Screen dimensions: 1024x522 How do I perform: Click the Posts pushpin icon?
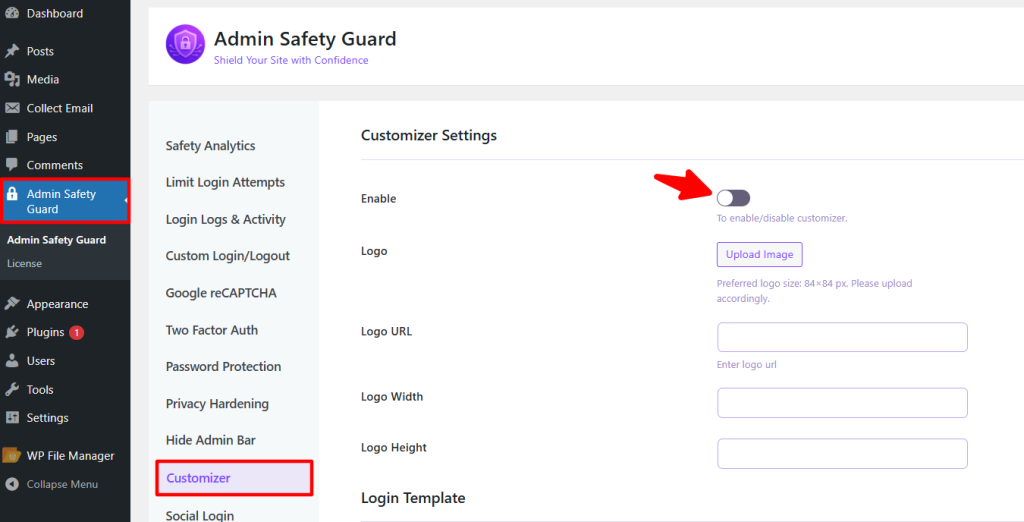(12, 51)
